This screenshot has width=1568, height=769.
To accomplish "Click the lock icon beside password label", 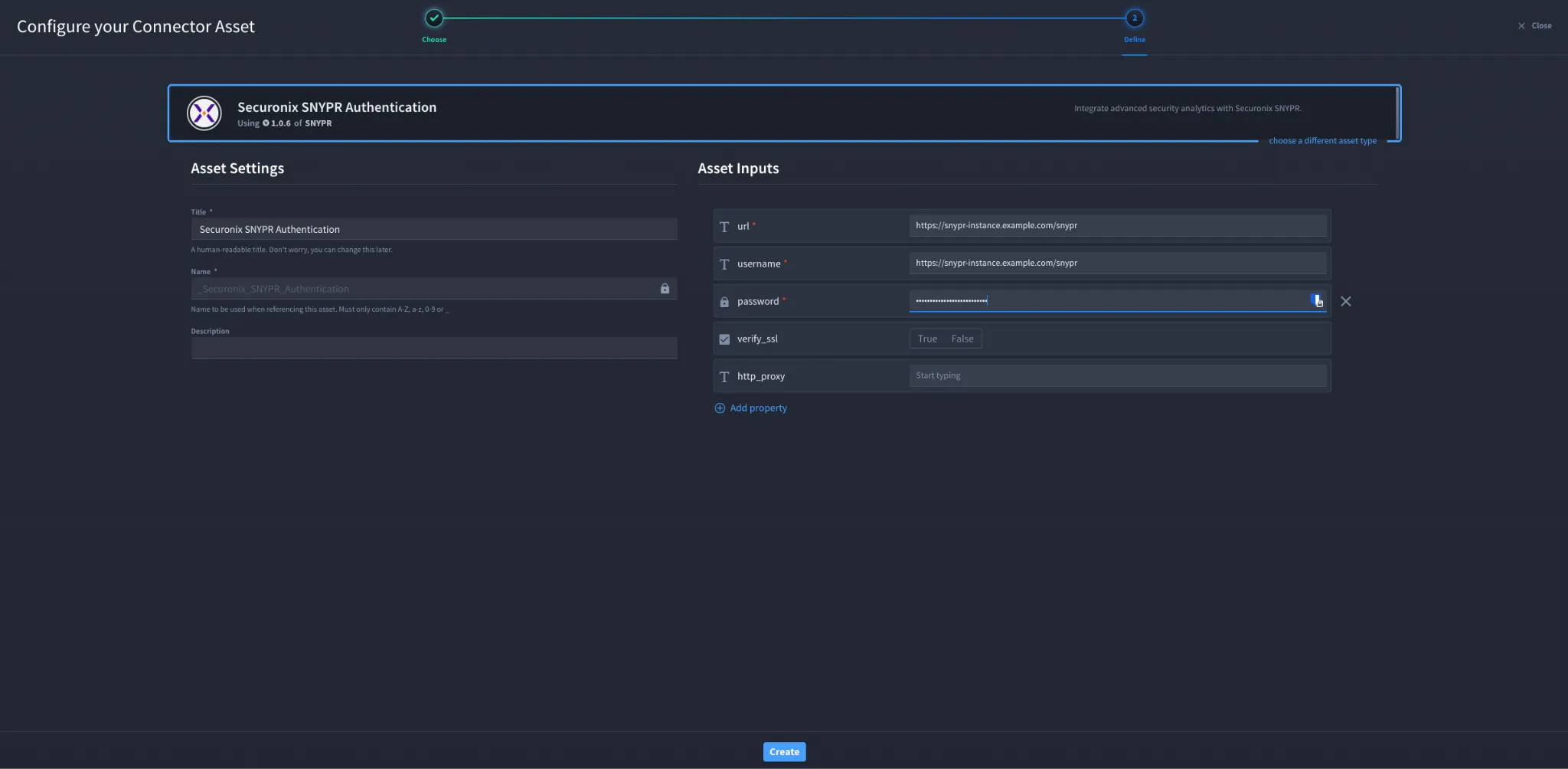I will 724,302.
